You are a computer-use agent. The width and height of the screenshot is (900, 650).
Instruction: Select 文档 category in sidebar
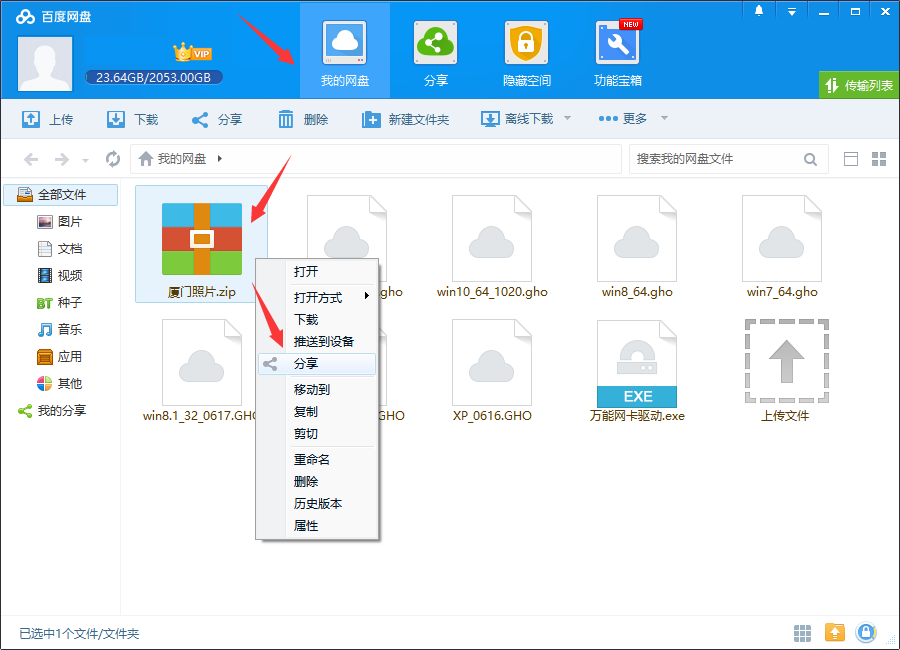60,249
